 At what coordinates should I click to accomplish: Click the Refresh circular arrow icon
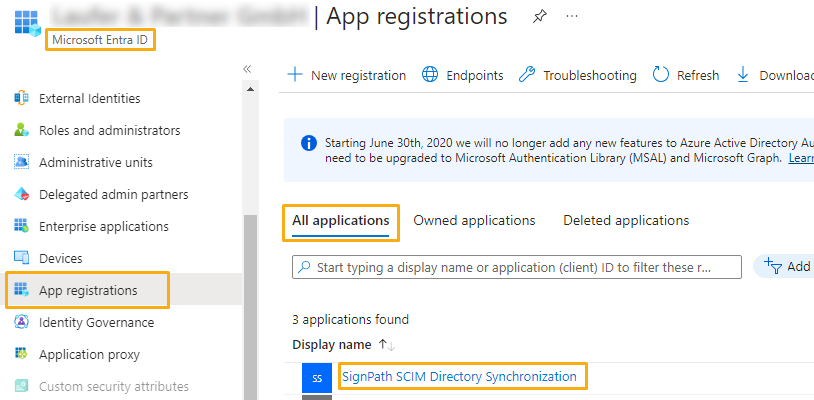tap(661, 75)
